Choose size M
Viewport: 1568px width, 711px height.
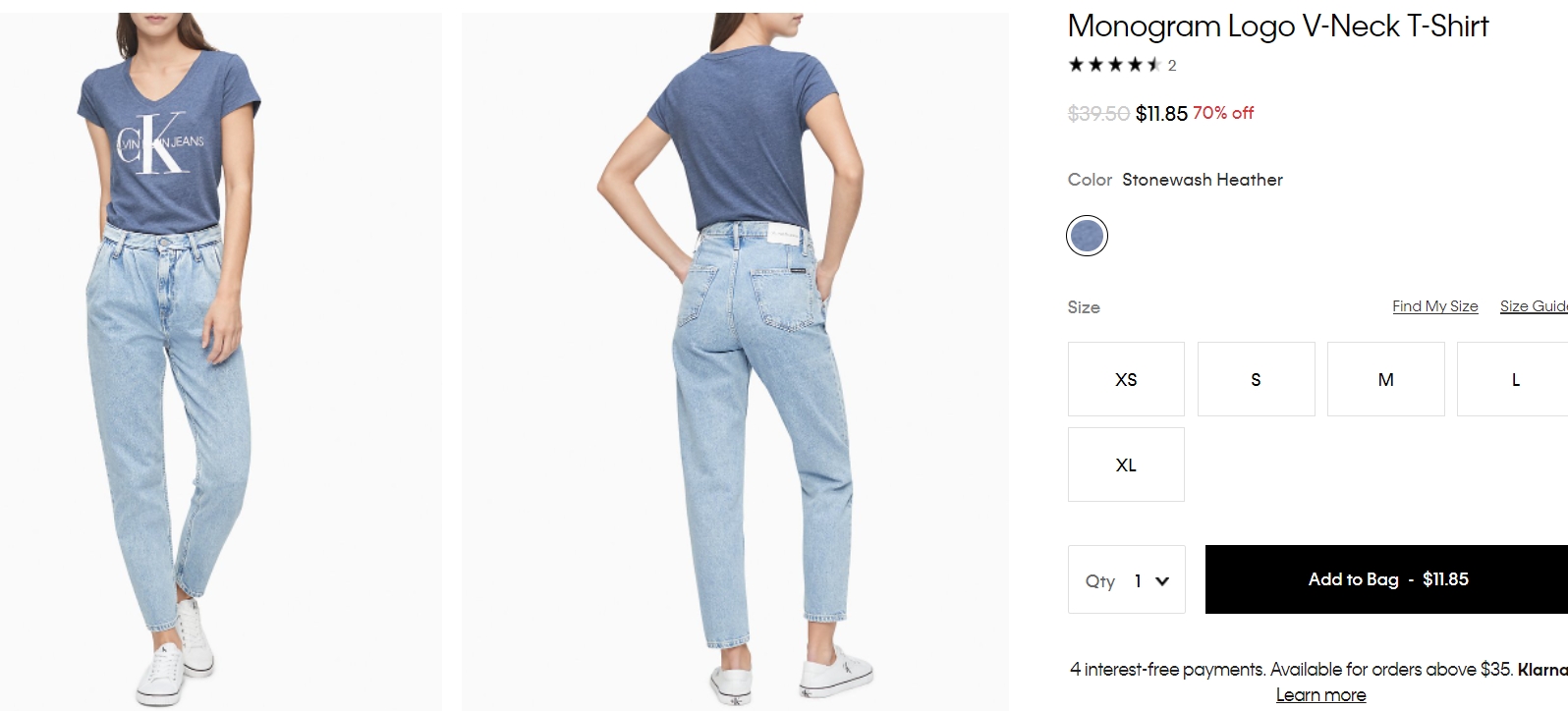(1385, 379)
